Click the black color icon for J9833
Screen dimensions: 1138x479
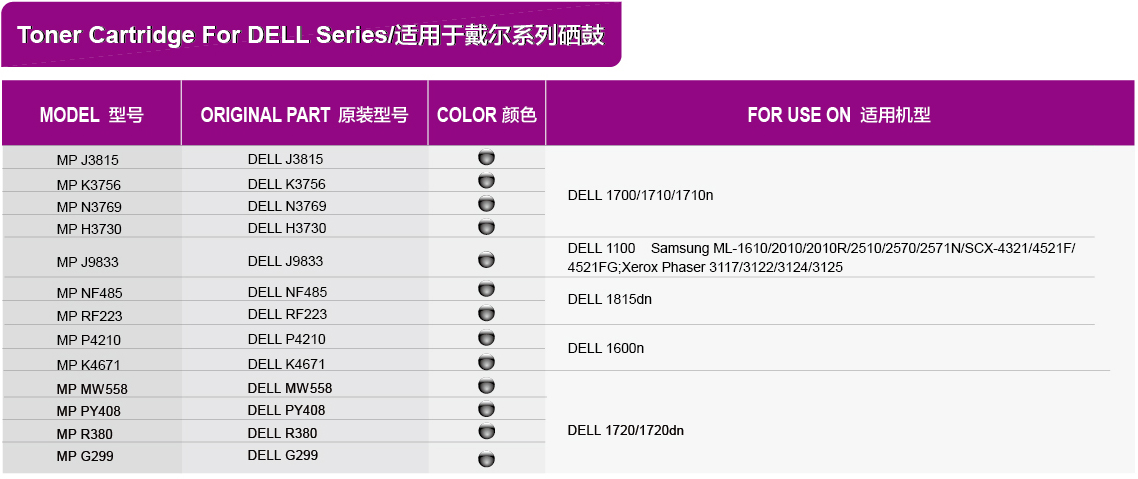(x=487, y=260)
